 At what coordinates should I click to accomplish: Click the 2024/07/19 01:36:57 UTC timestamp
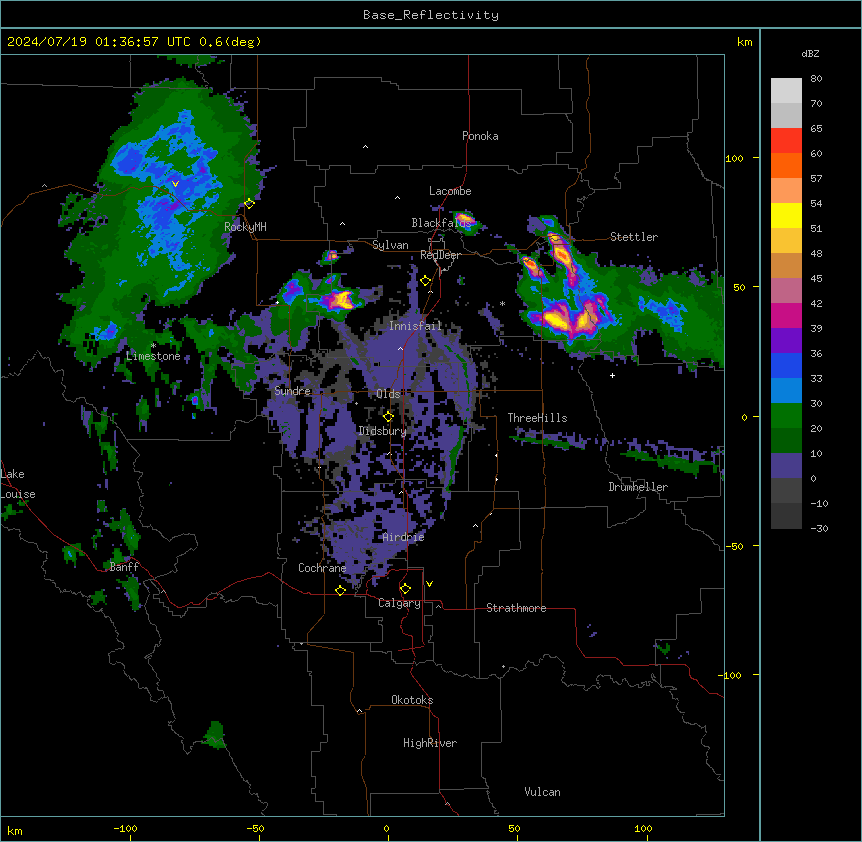point(94,42)
